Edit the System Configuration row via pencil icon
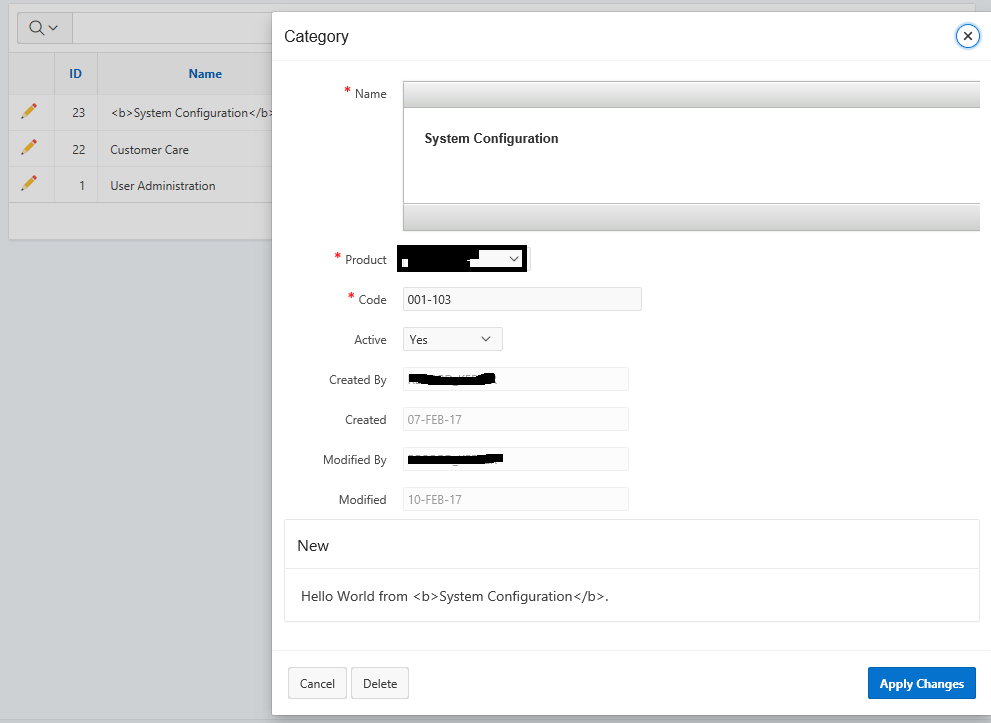991x723 pixels. 29,112
